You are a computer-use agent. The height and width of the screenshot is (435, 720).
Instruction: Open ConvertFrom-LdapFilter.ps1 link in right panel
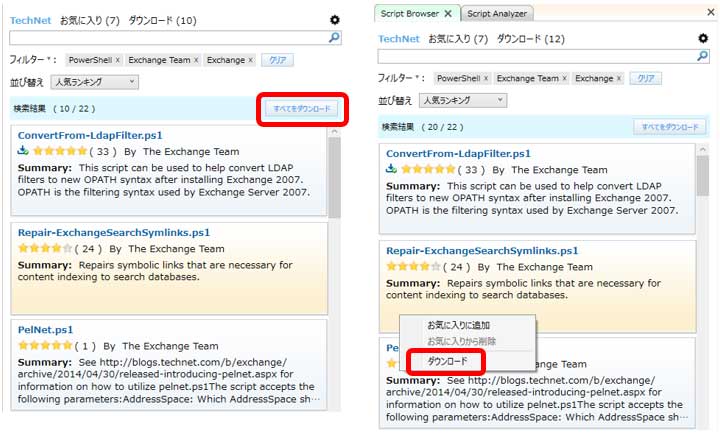458,153
